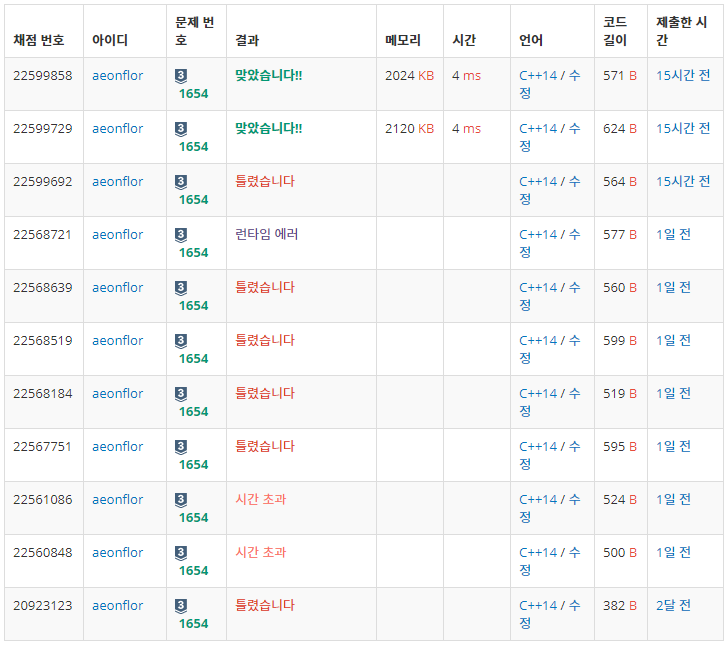Open C++14 / 수정 source link for 22560848
726x646 pixels.
click(x=550, y=562)
